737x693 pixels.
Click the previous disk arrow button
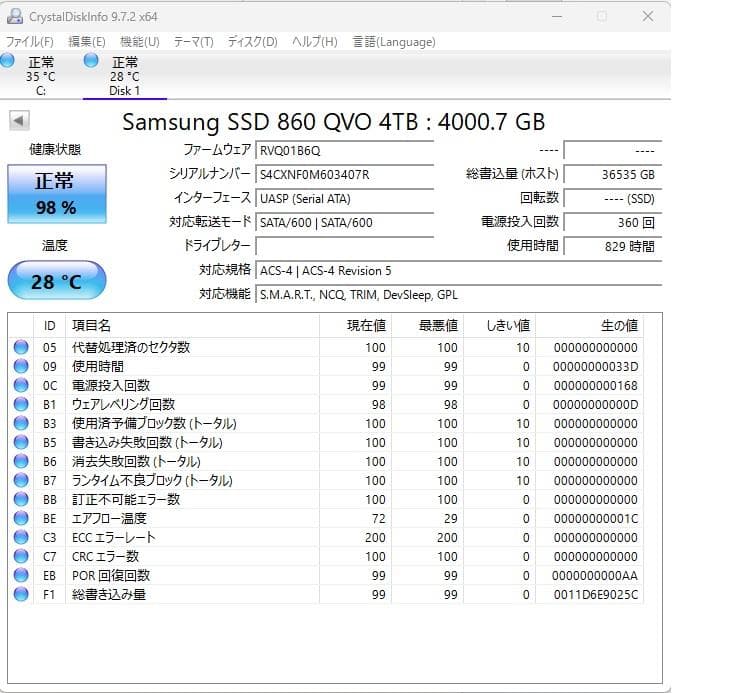pos(19,121)
